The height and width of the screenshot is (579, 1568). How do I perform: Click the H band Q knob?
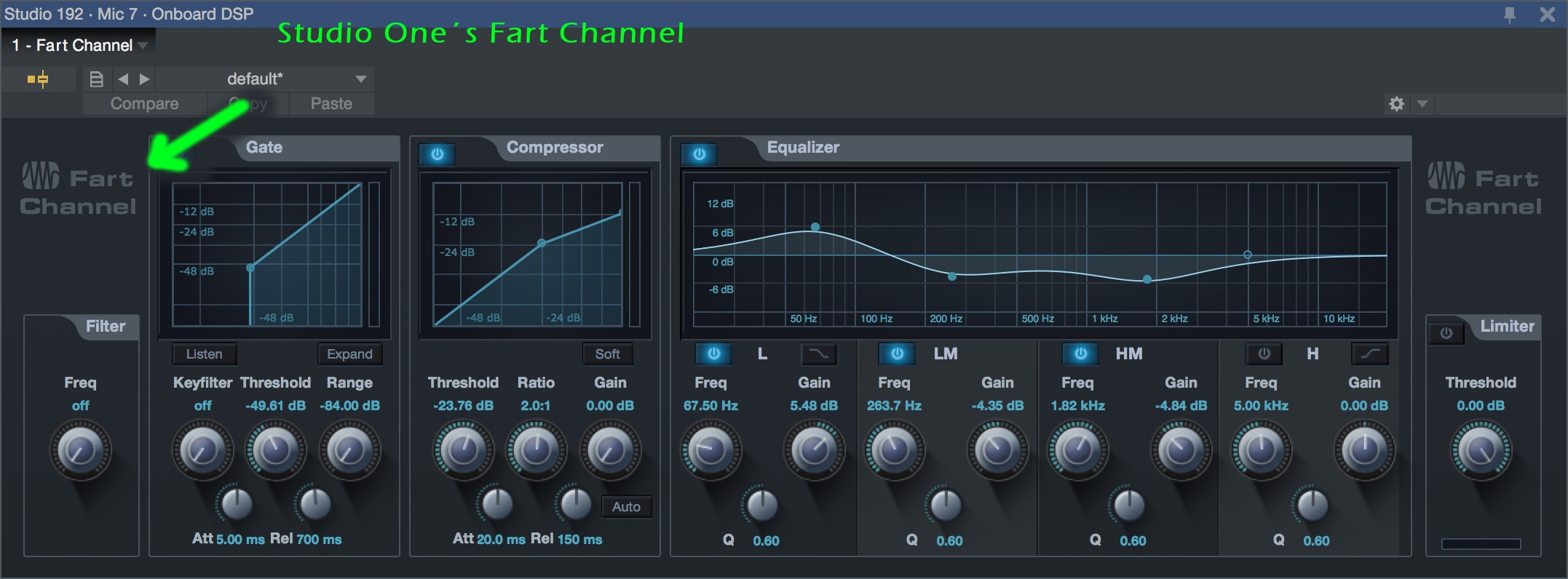click(1312, 505)
